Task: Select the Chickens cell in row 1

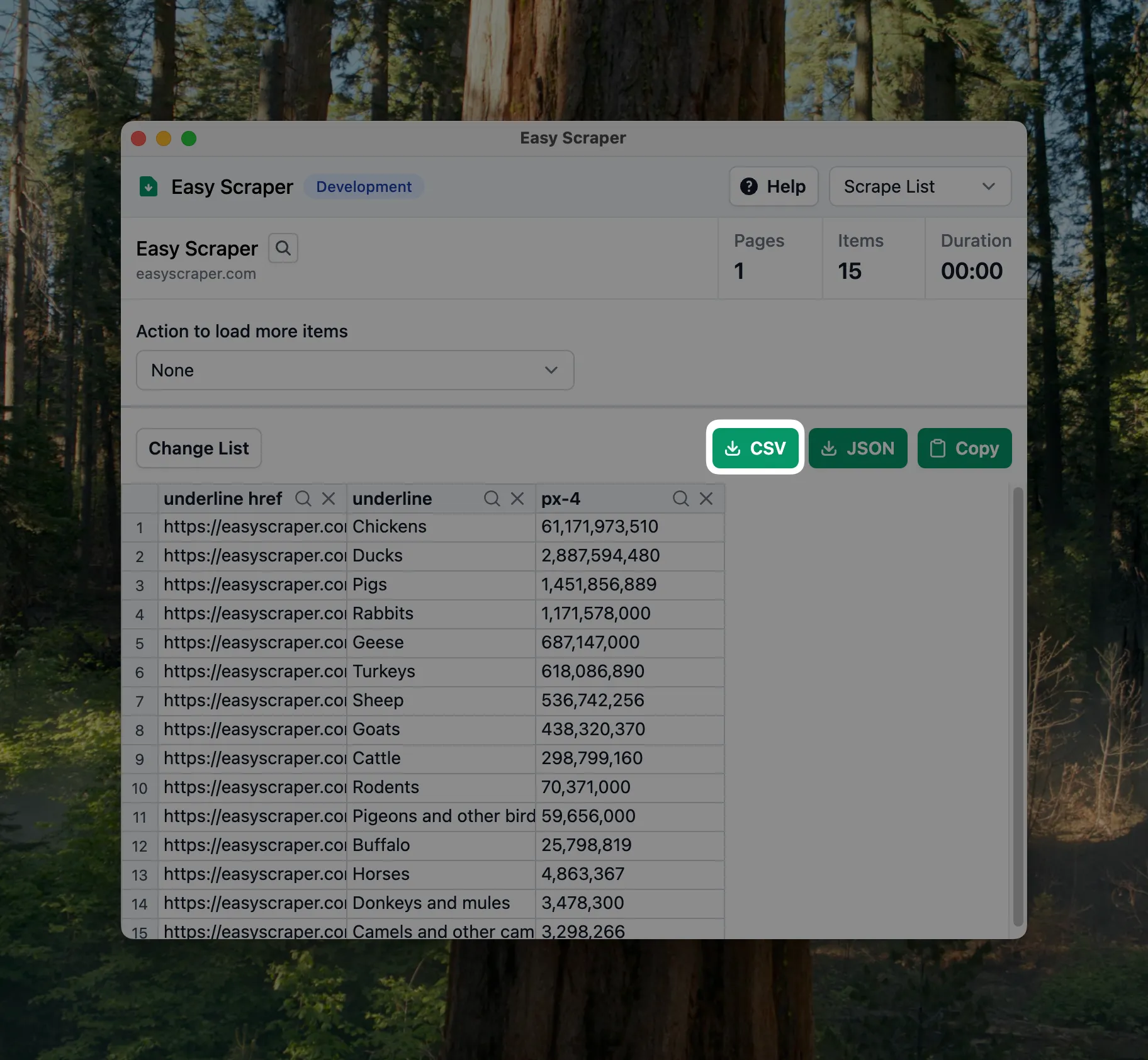Action: (x=441, y=527)
